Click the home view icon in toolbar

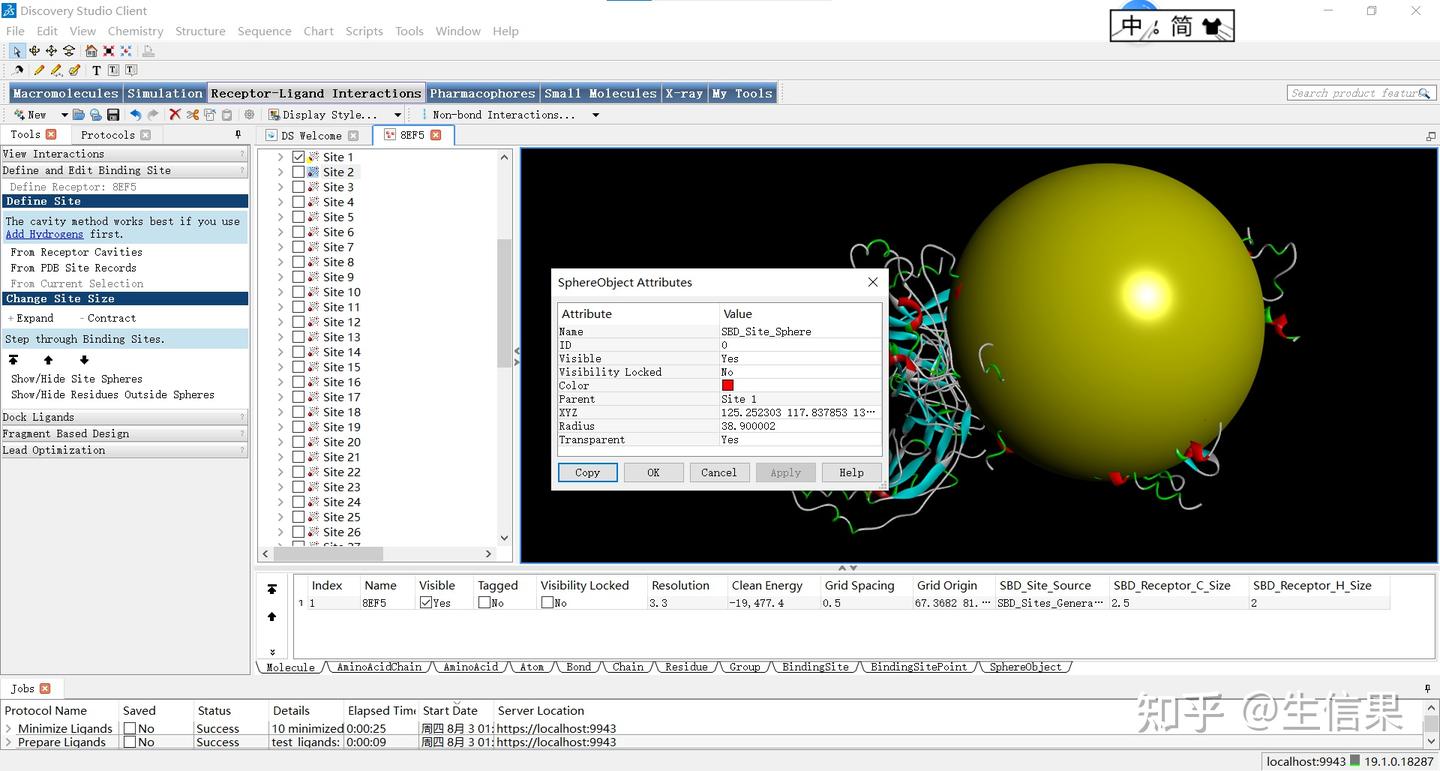click(x=91, y=51)
